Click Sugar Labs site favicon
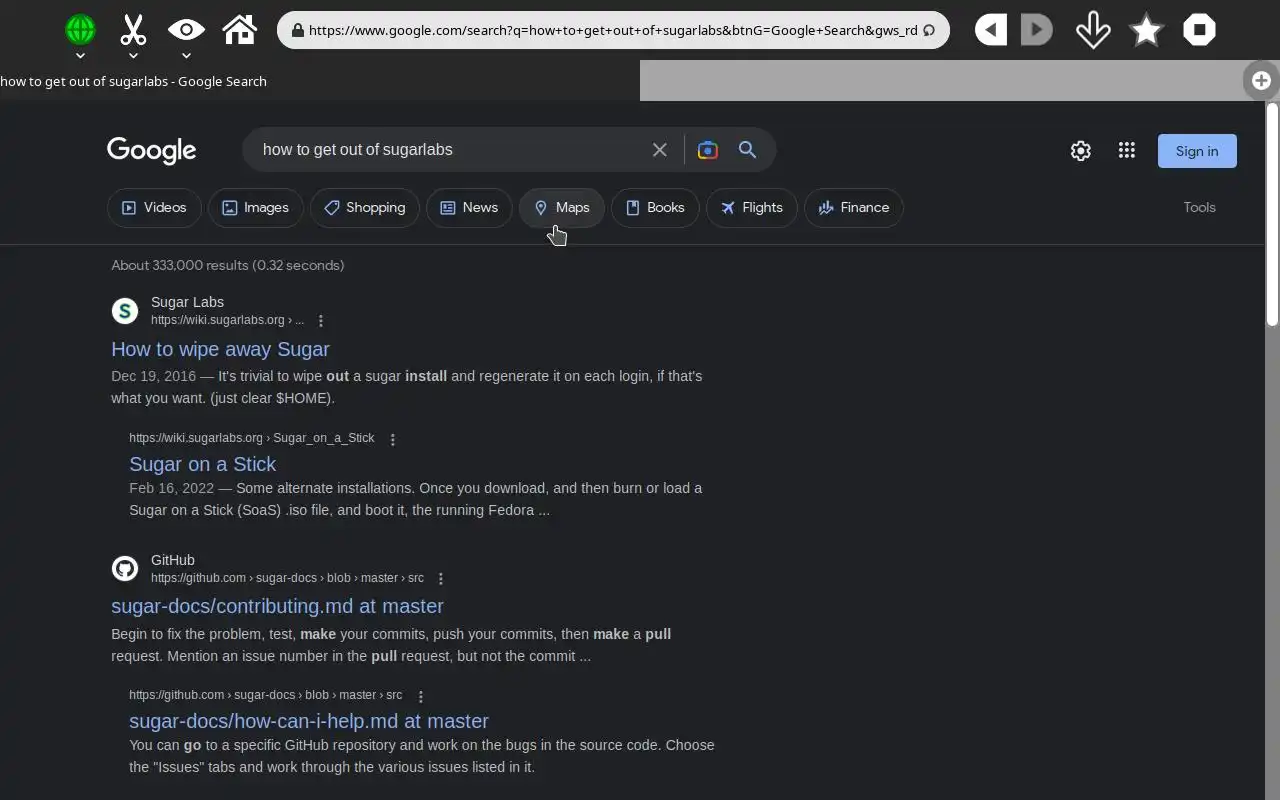 [x=125, y=311]
